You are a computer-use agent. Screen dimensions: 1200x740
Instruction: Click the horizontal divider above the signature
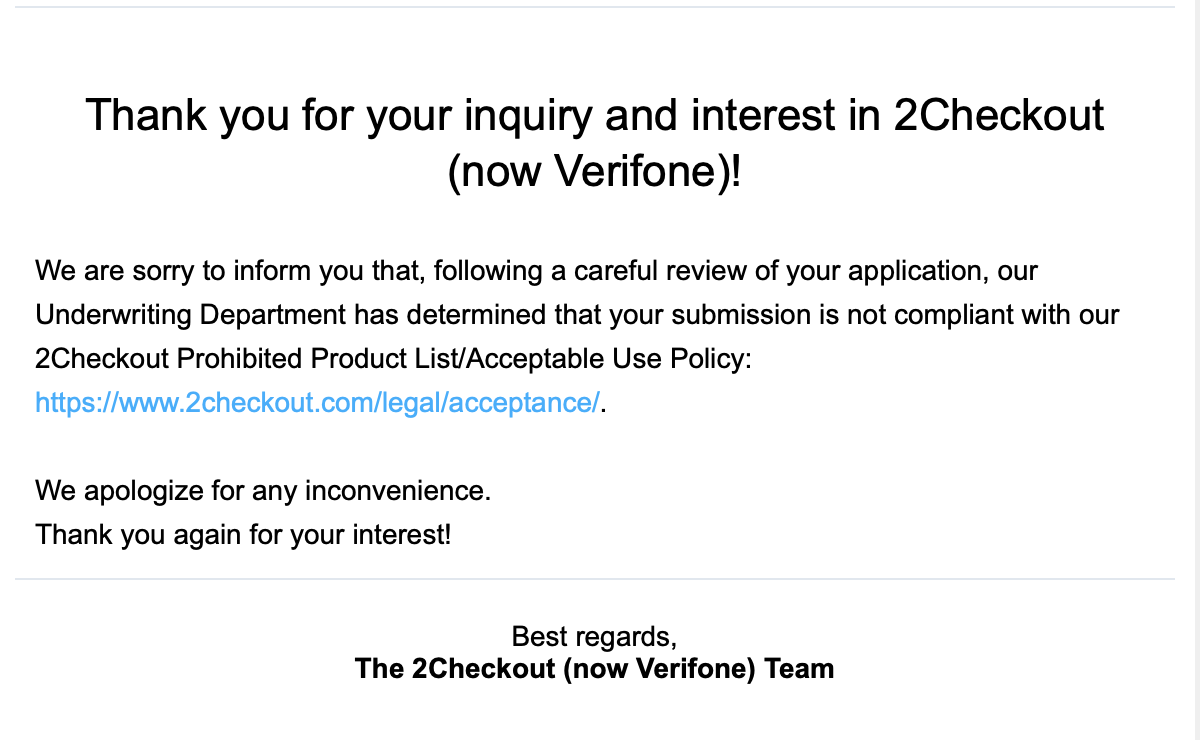tap(595, 578)
